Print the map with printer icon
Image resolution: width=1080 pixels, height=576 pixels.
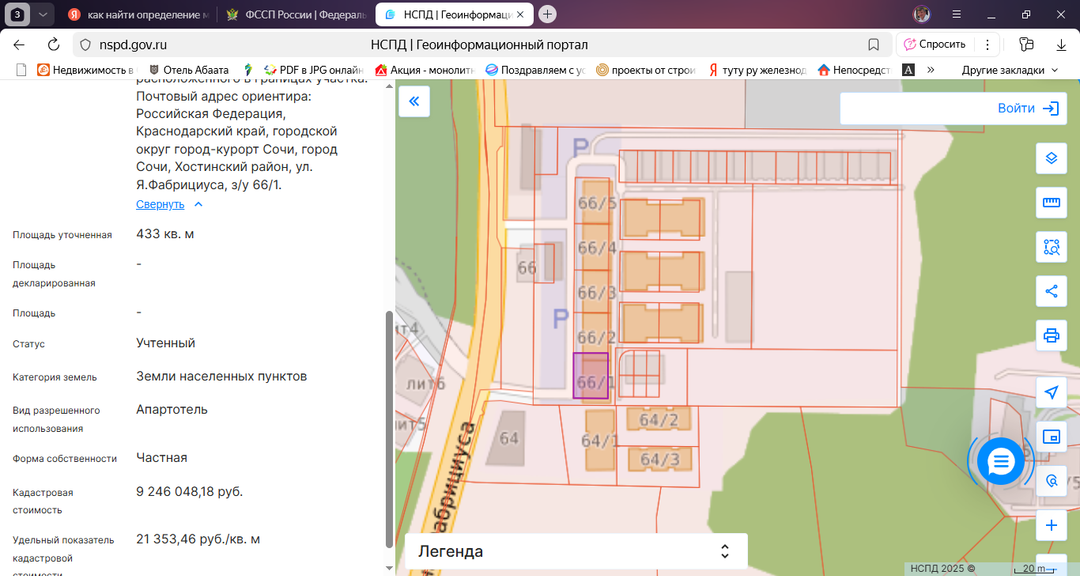(1051, 335)
